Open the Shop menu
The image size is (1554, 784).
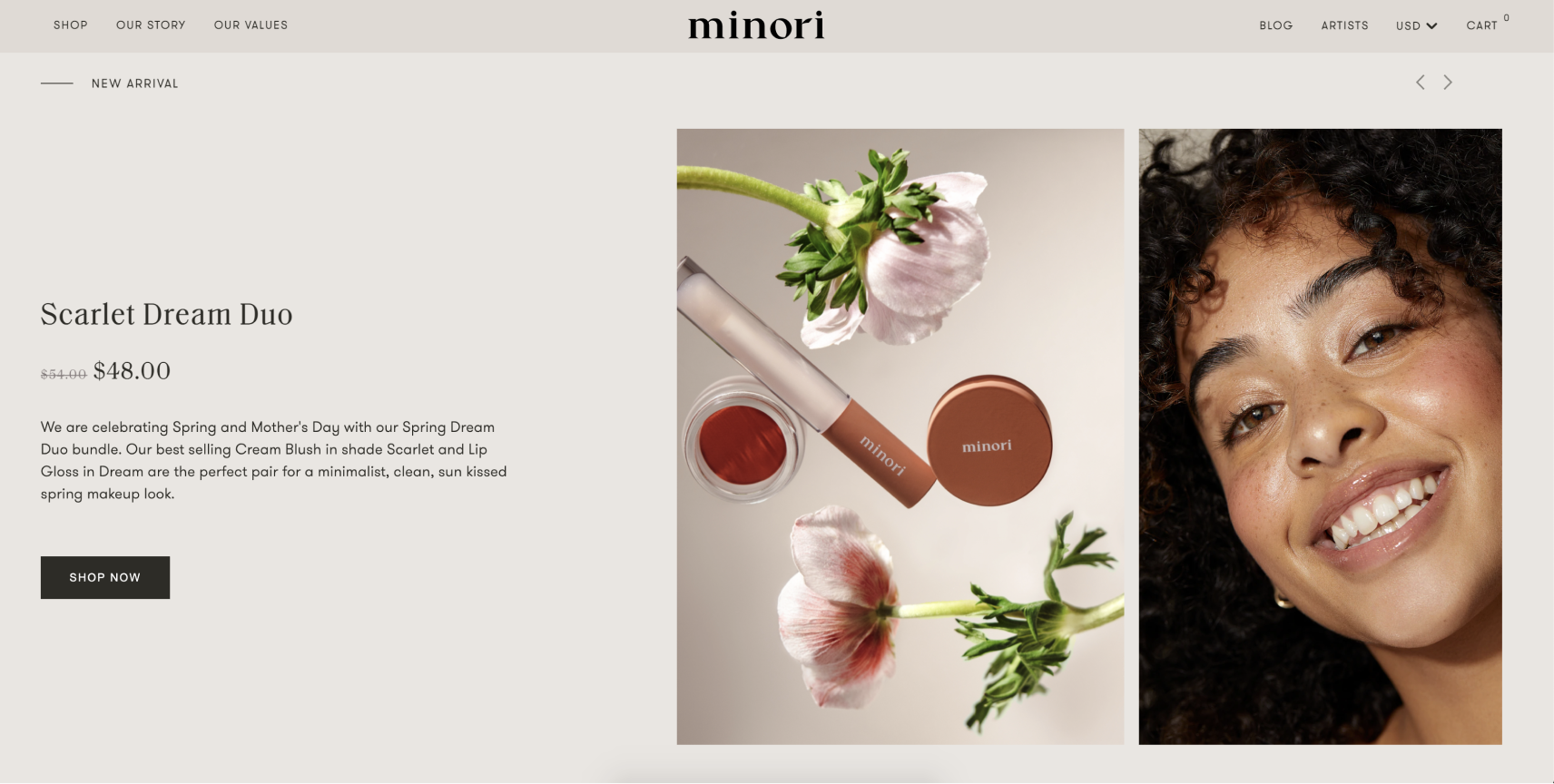pyautogui.click(x=71, y=25)
